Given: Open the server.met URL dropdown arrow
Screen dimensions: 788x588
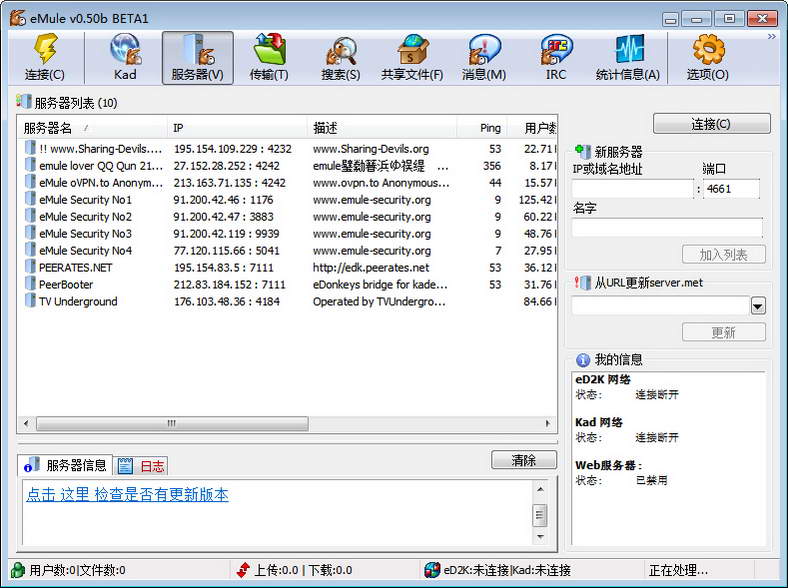Looking at the screenshot, I should 758,306.
